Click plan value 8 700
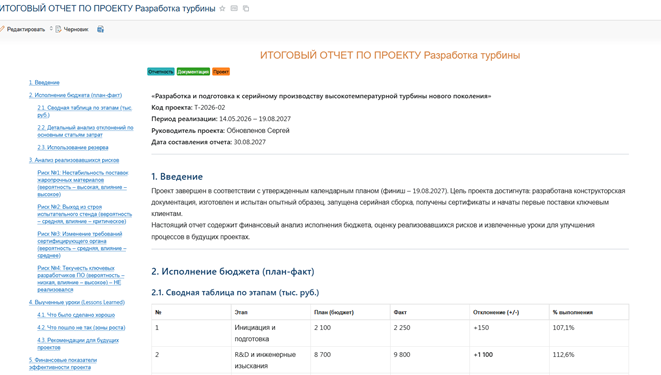 pos(322,354)
